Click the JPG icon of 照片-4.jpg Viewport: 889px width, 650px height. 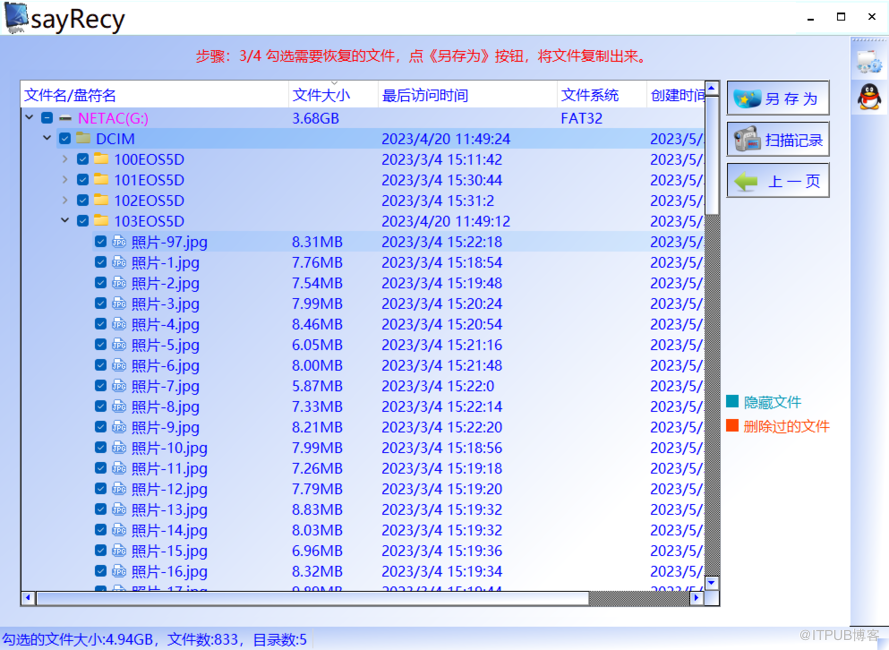pyautogui.click(x=119, y=324)
